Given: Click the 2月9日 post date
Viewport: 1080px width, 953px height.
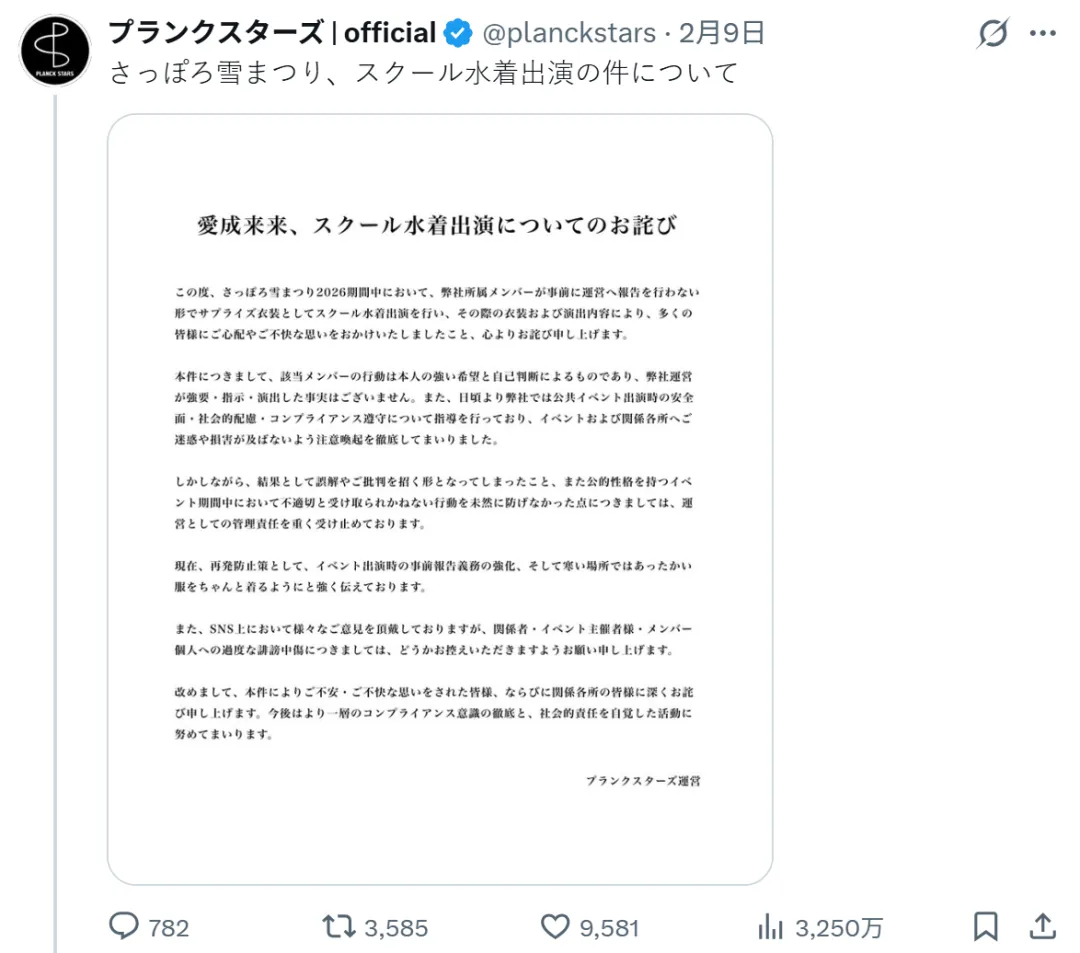Looking at the screenshot, I should (x=722, y=33).
